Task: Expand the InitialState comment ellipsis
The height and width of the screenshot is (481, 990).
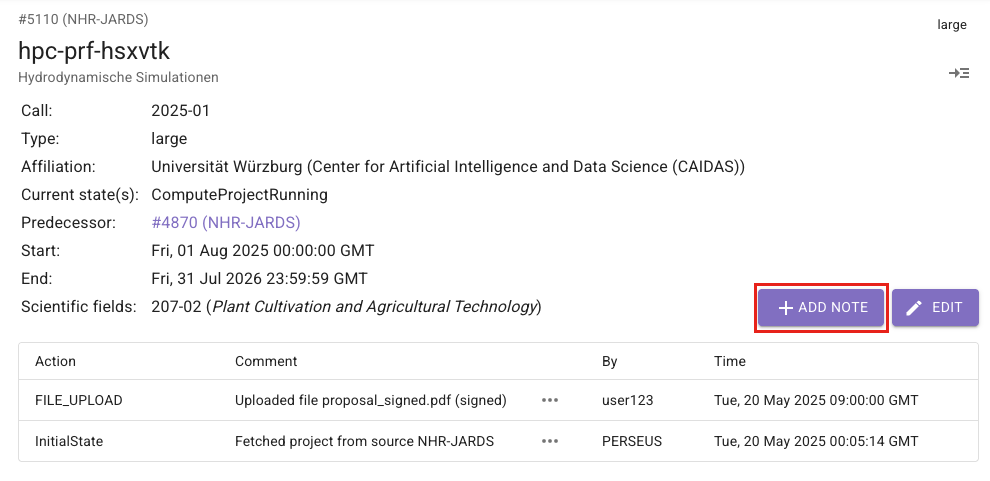Action: coord(549,440)
